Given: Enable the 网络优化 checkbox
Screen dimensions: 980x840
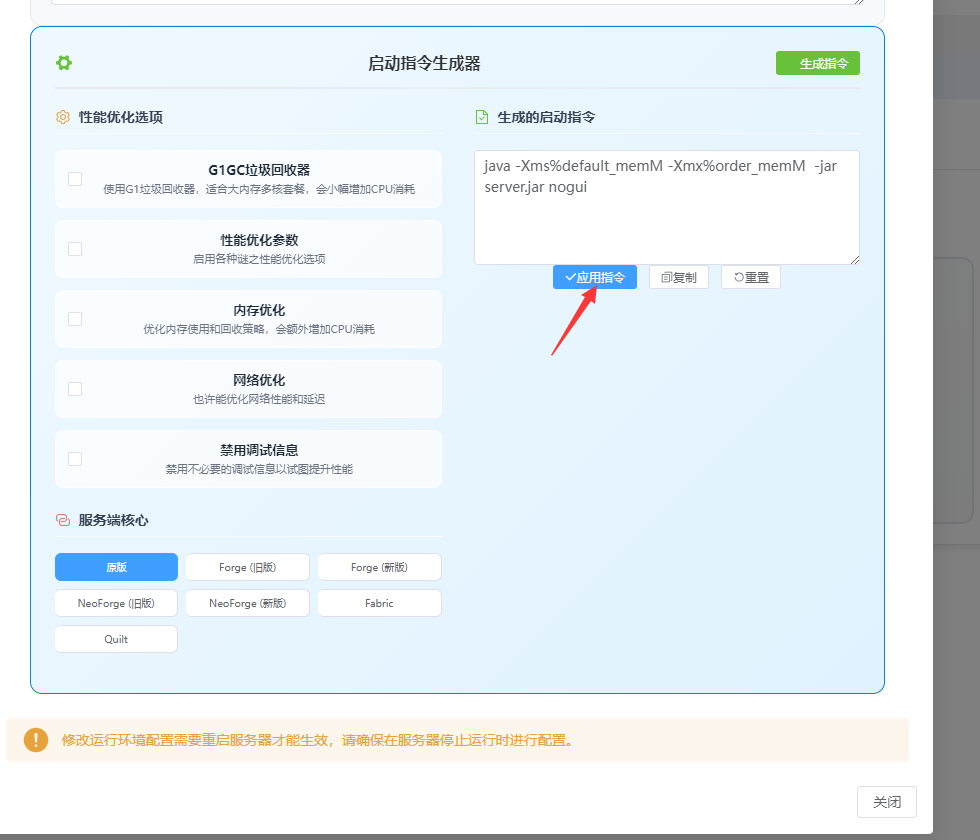Looking at the screenshot, I should (75, 389).
